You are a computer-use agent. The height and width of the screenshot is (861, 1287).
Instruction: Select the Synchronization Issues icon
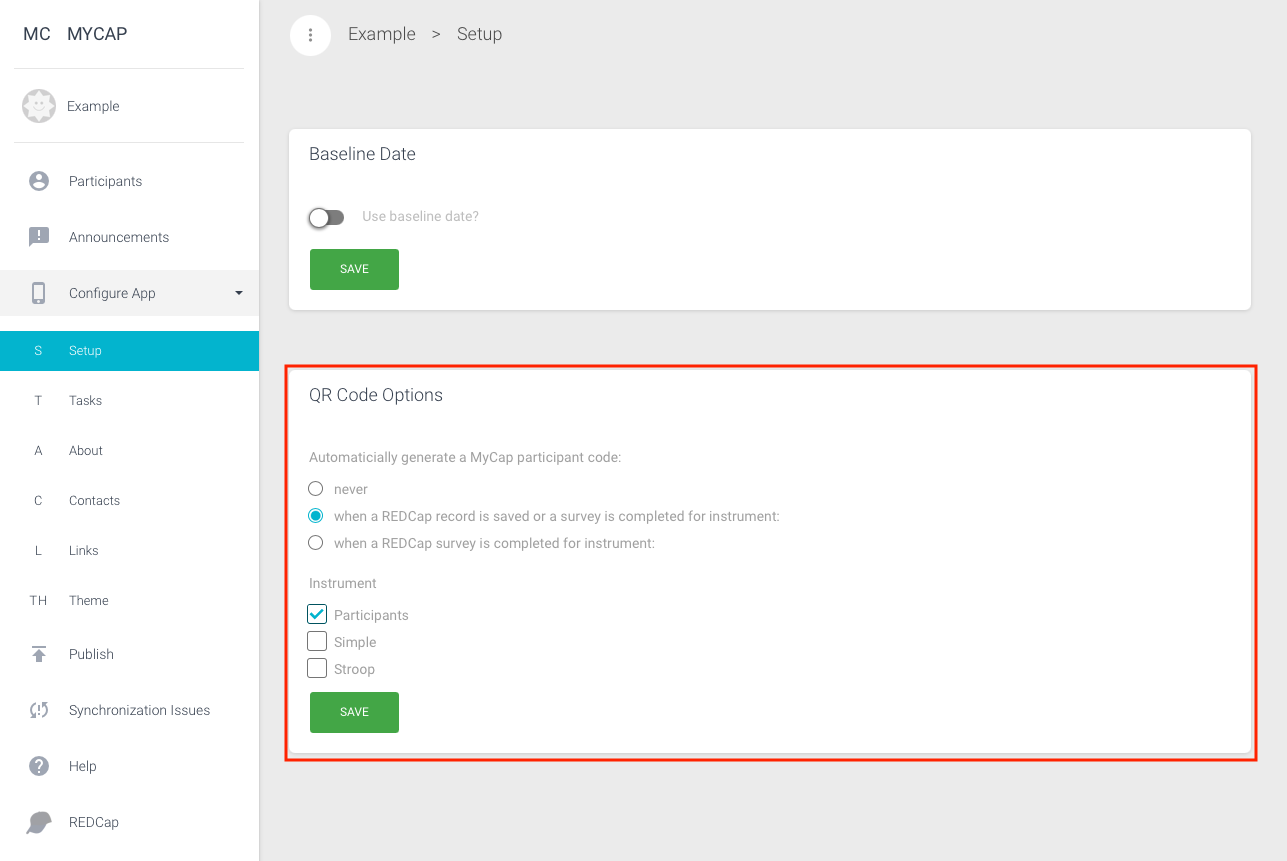[38, 710]
